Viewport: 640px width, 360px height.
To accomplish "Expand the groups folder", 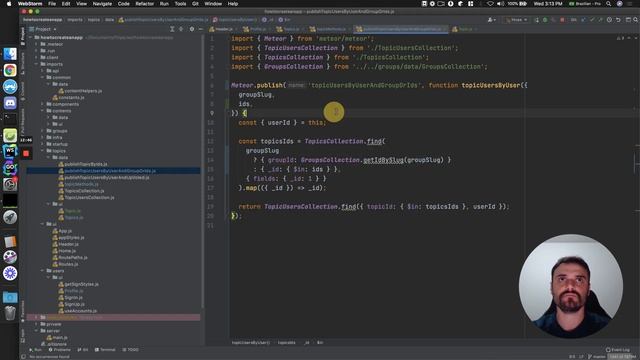I will coord(42,131).
